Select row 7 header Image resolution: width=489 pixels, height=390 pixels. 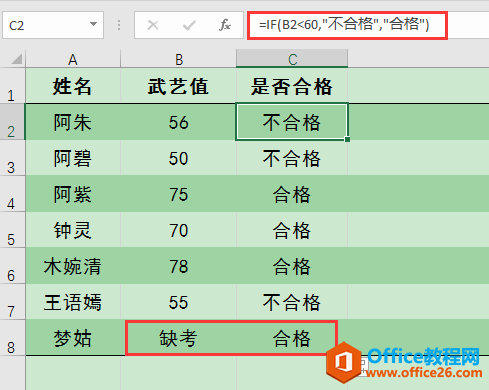[12, 302]
